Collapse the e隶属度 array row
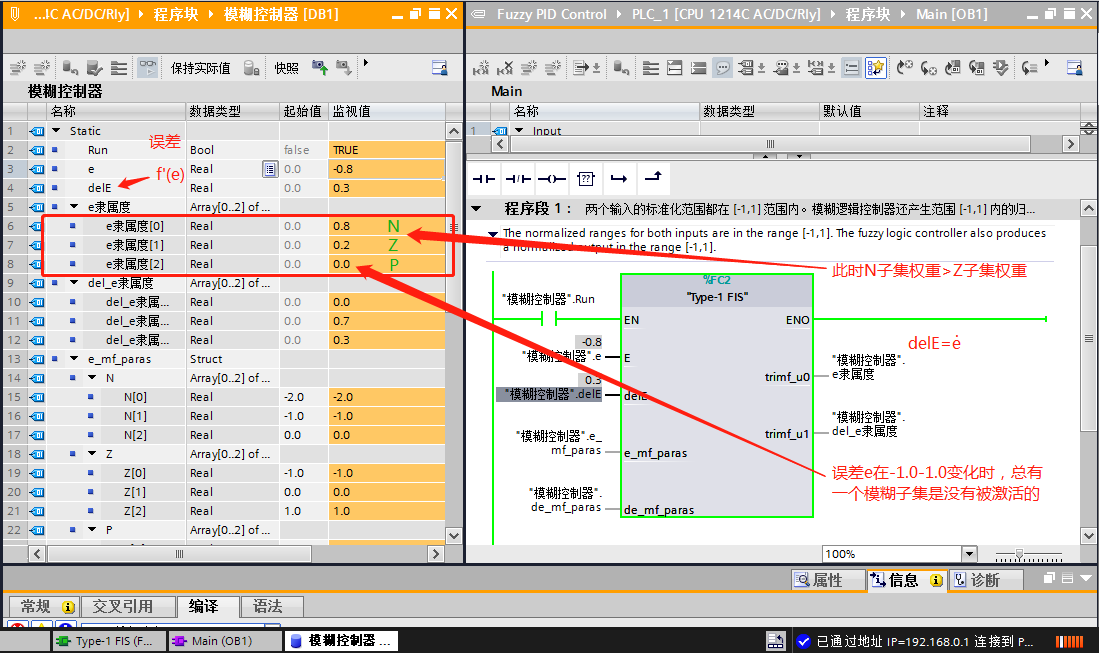 pos(74,207)
